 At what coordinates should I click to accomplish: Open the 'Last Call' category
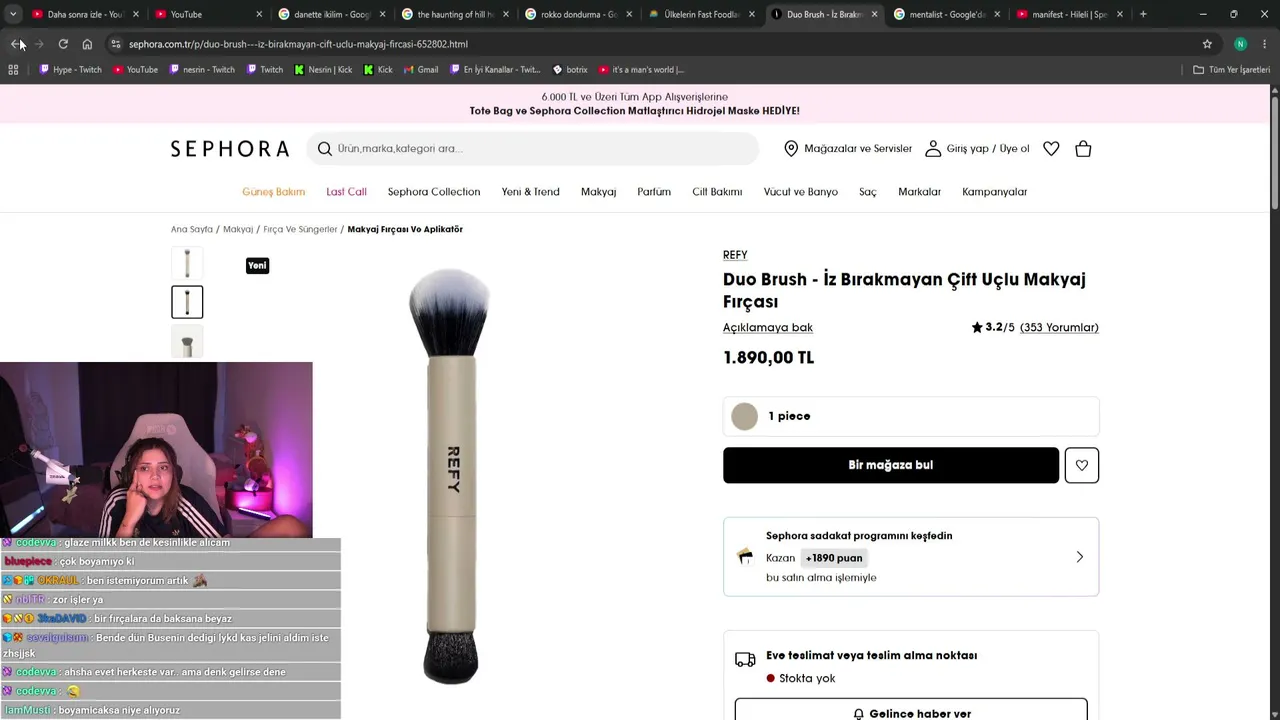[346, 192]
